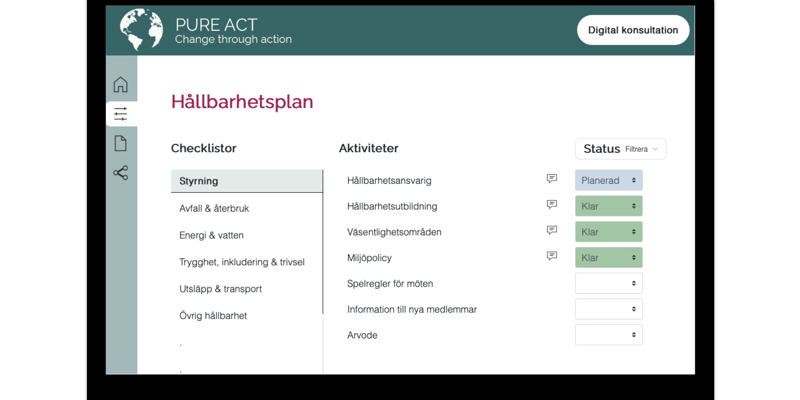Click the Pure Act globe logo
Screen dimensions: 800x400
(x=141, y=29)
